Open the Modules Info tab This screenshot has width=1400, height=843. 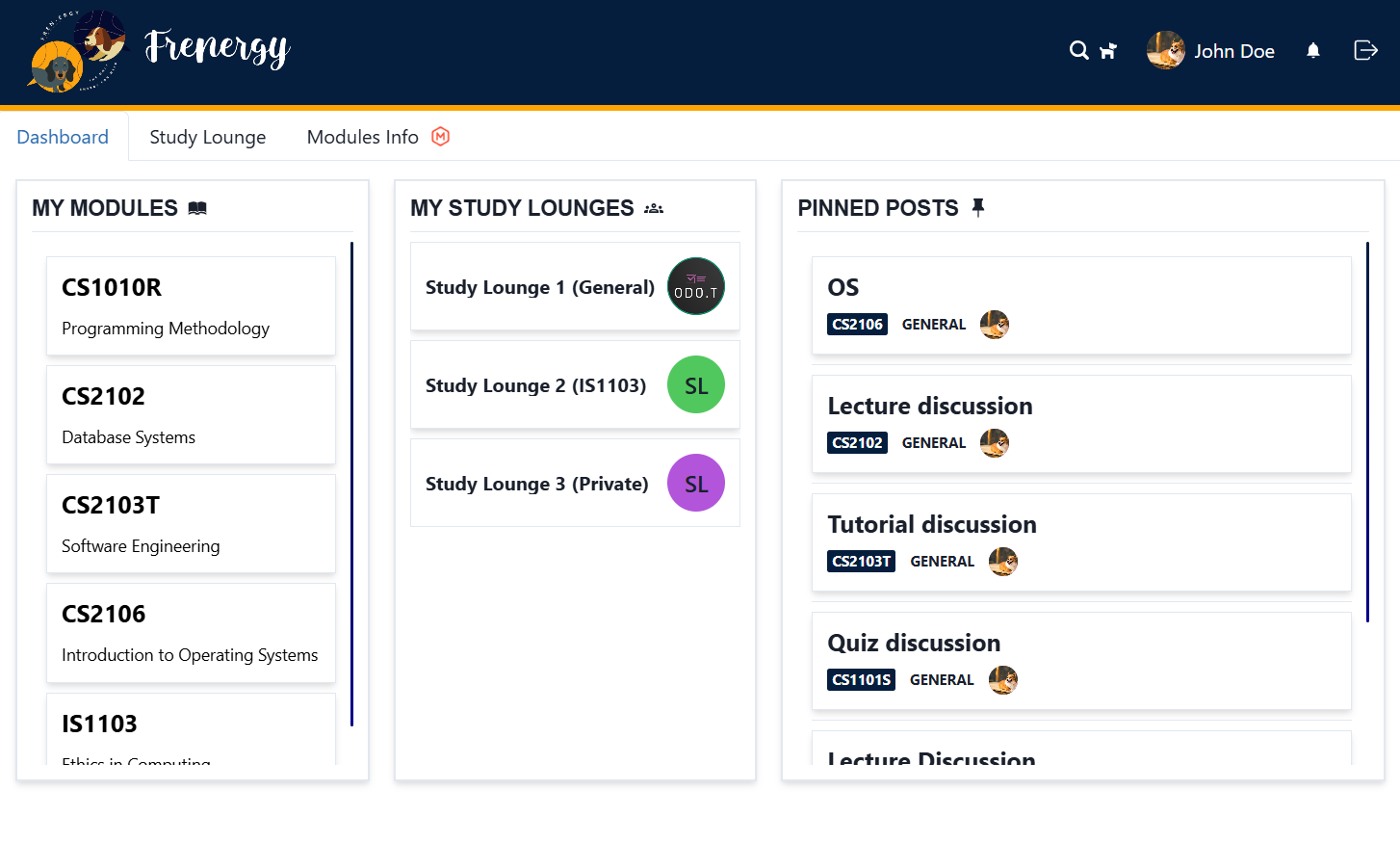[x=377, y=137]
